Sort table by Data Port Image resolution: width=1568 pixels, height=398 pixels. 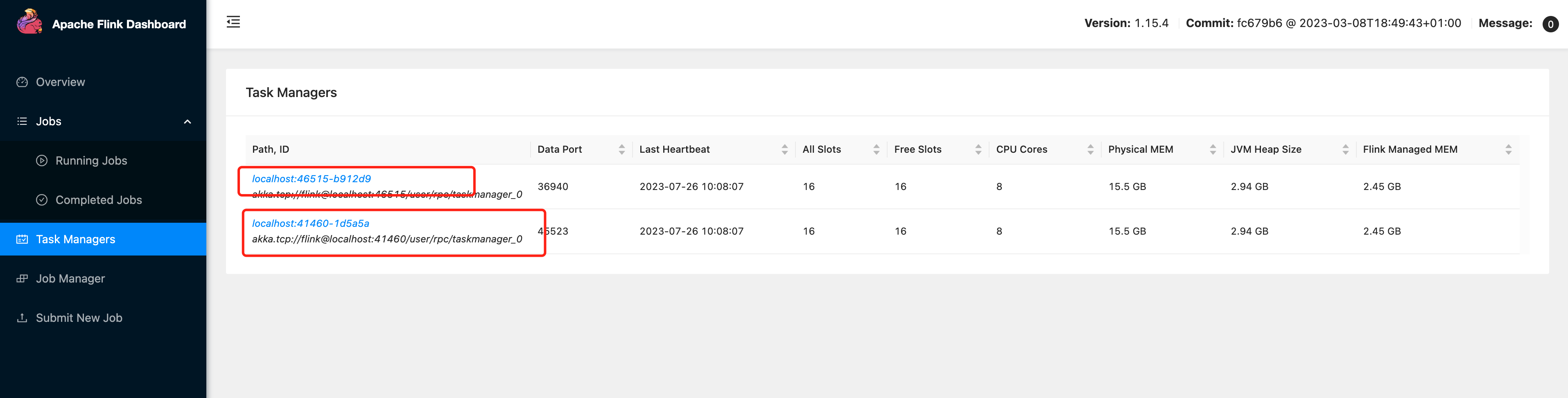tap(621, 150)
